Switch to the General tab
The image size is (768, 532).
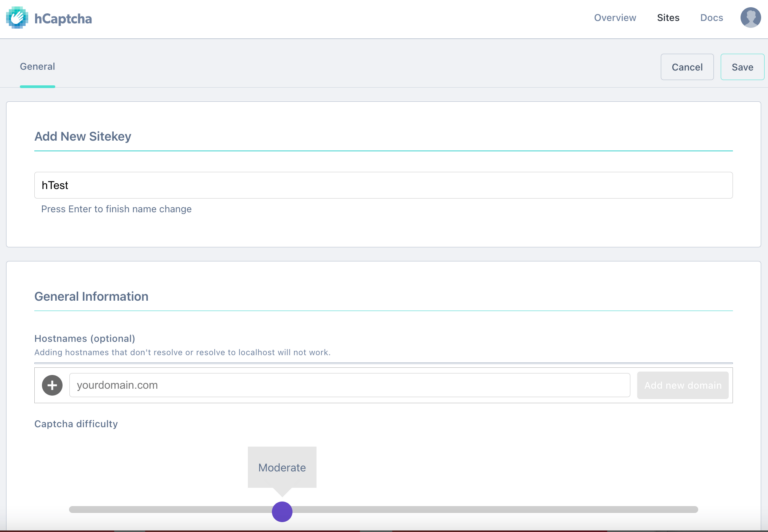(x=37, y=67)
